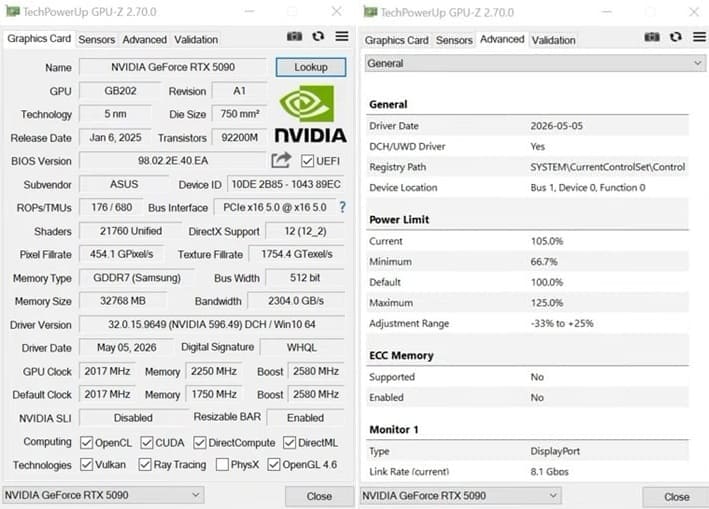Image resolution: width=709 pixels, height=509 pixels.
Task: Click GPU-Z app icon in left title bar
Action: pyautogui.click(x=12, y=11)
